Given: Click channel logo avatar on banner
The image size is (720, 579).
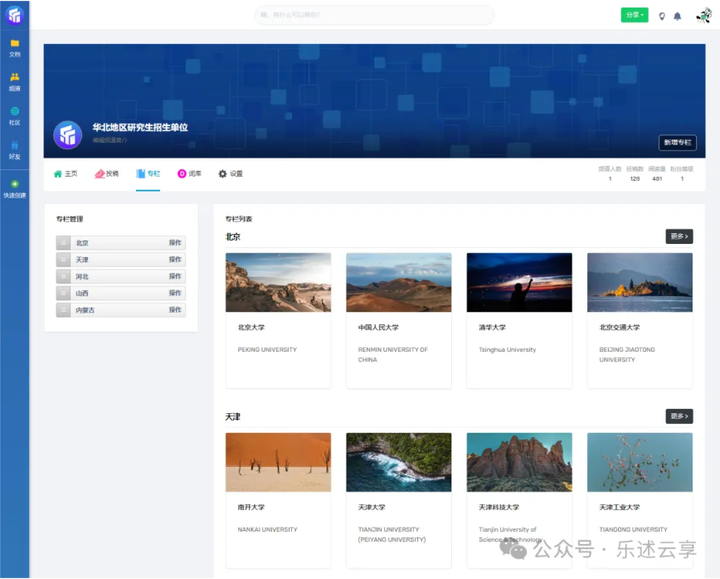Looking at the screenshot, I should click(68, 135).
